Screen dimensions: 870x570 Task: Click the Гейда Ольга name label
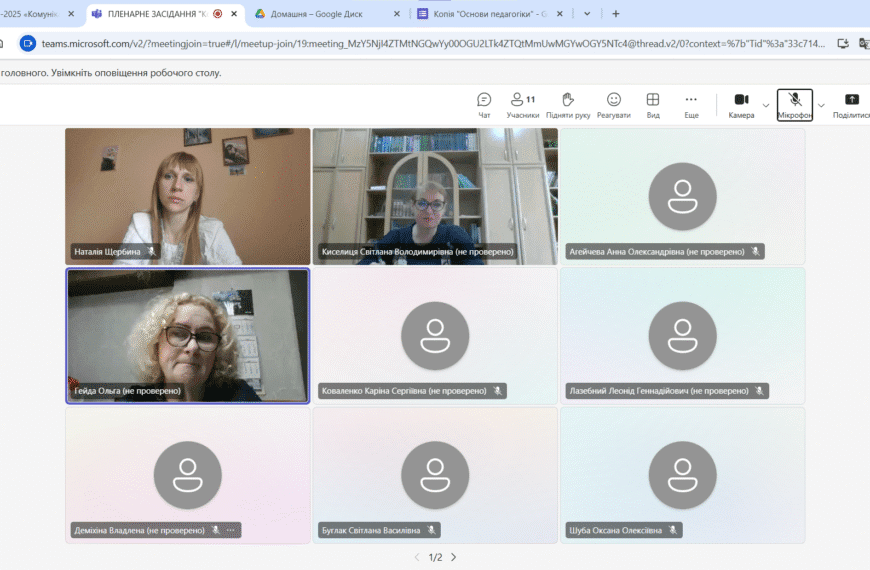(x=128, y=391)
